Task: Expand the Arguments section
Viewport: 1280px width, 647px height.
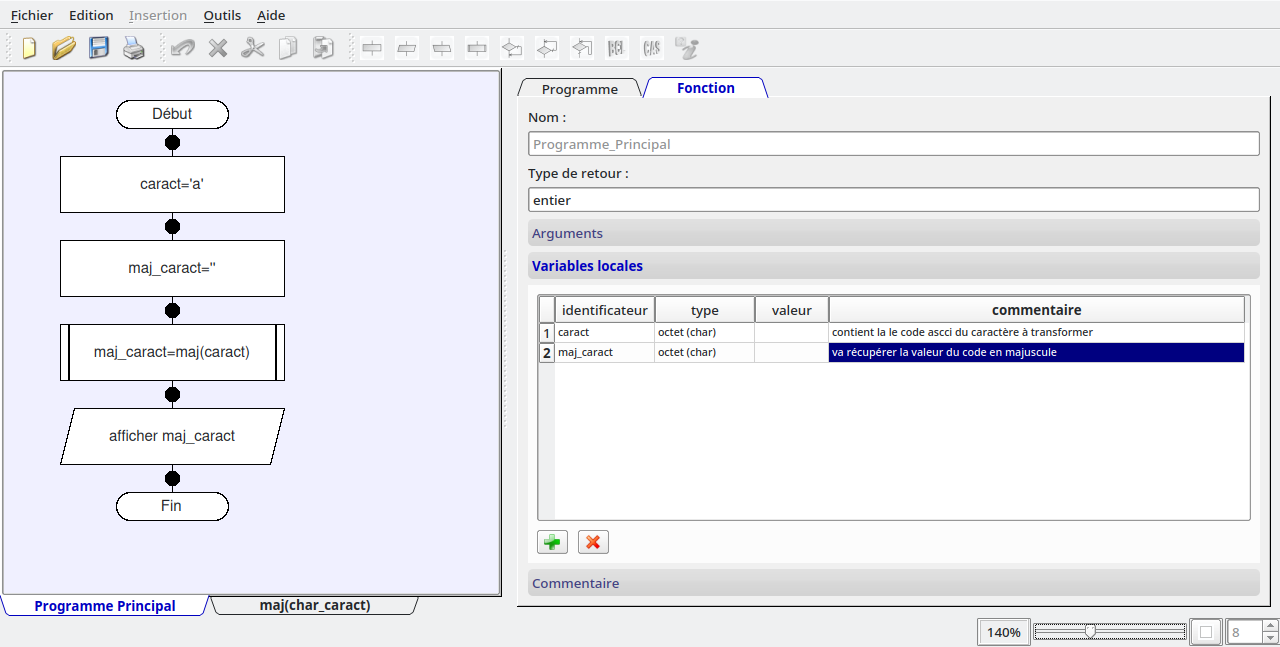Action: tap(892, 233)
